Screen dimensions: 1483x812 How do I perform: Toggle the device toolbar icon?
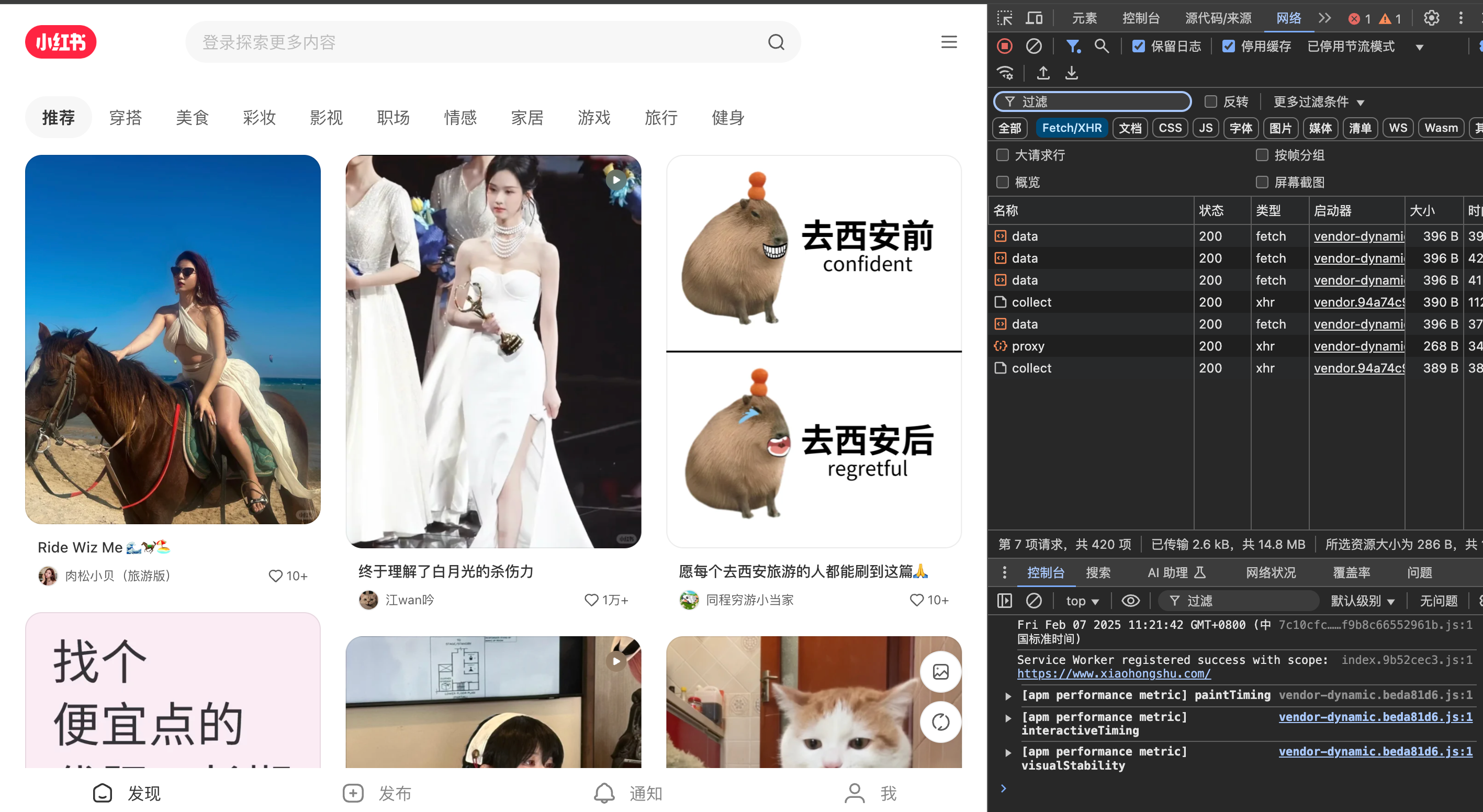1034,18
